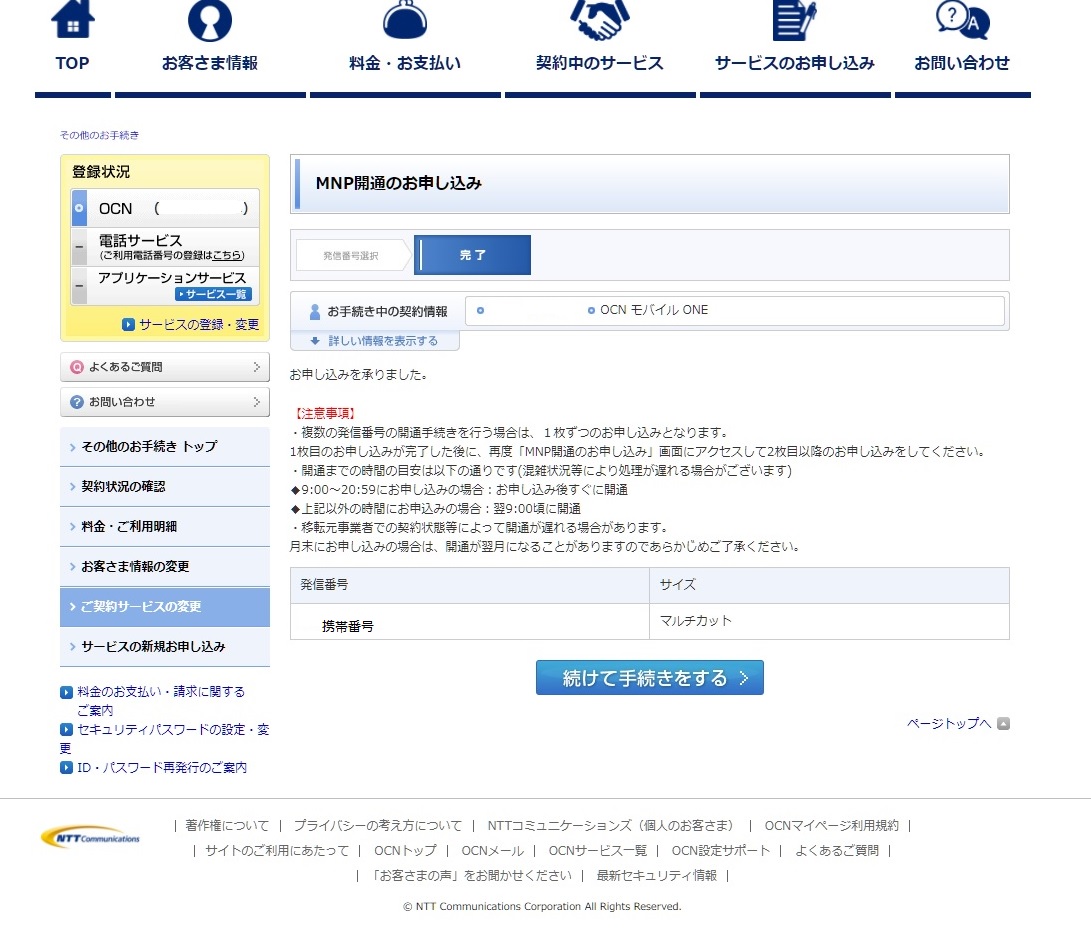Viewport: 1091px width, 931px height.
Task: Select the OCN モバイル ONE contract bullet
Action: pyautogui.click(x=591, y=310)
